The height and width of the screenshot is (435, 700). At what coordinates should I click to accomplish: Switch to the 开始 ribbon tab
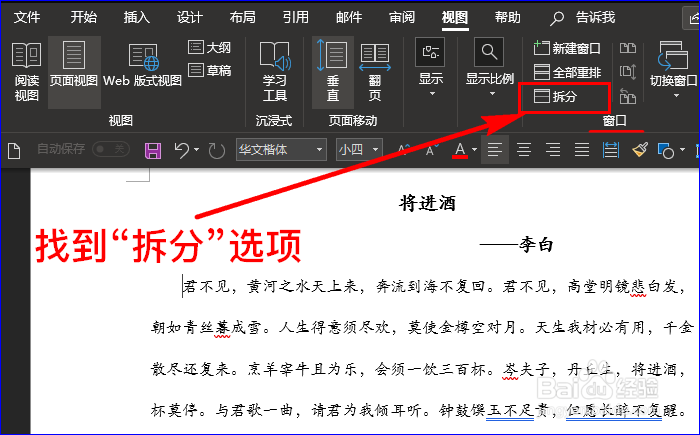click(x=83, y=17)
